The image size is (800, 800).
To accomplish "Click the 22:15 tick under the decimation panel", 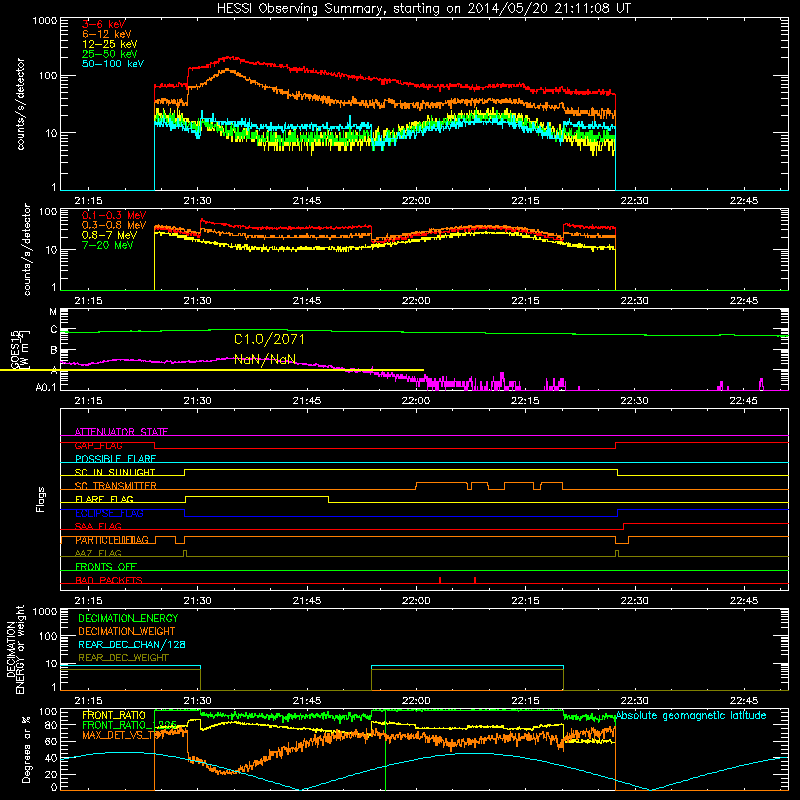I will click(525, 701).
